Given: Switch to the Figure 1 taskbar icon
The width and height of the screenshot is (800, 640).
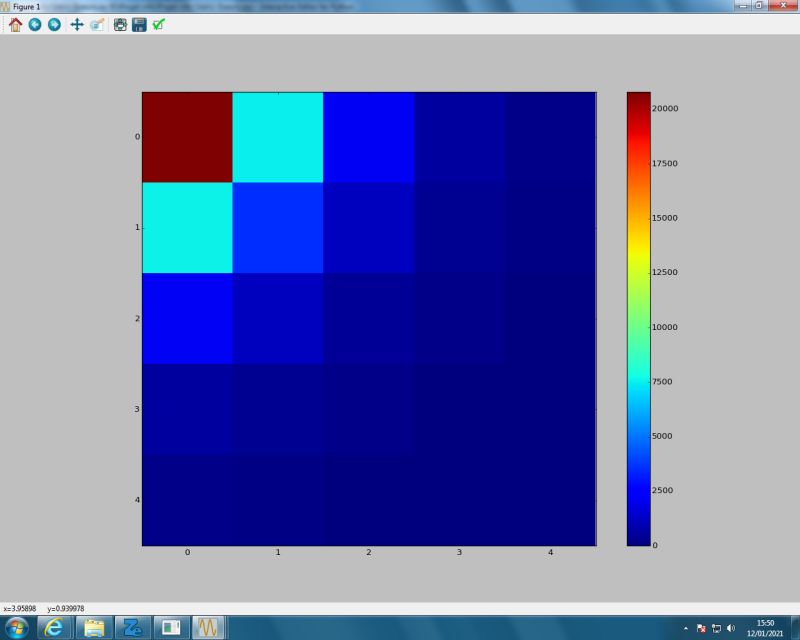Looking at the screenshot, I should click(207, 629).
